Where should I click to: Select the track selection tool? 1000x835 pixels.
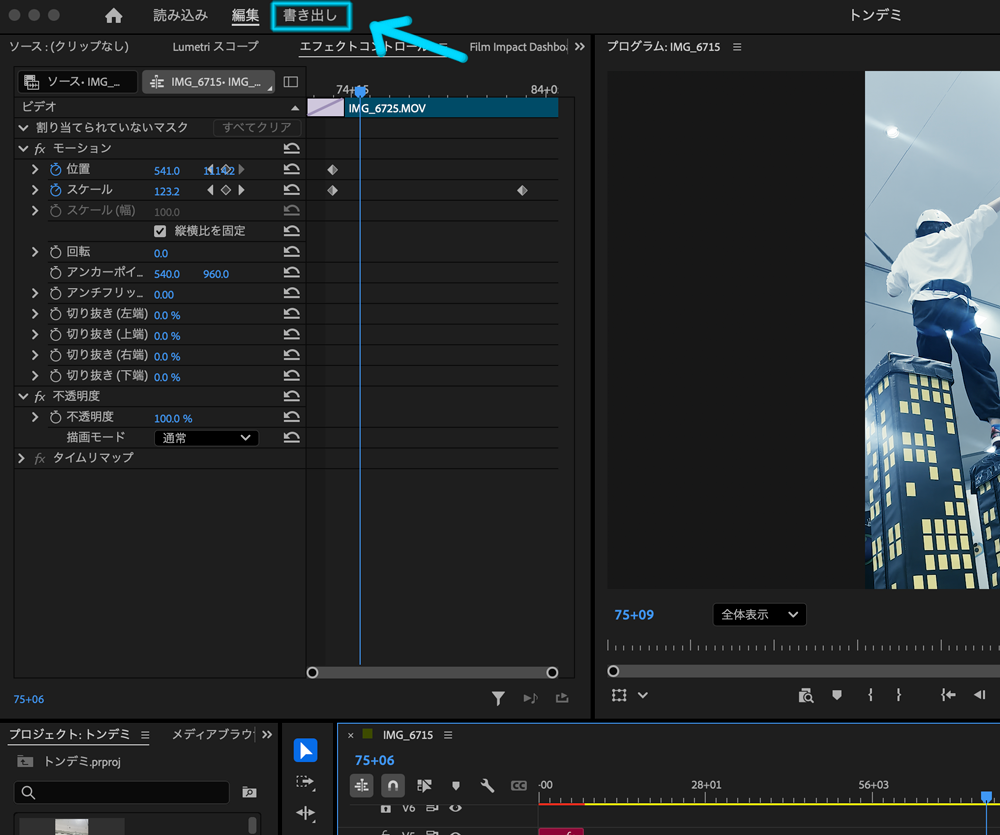pos(305,781)
